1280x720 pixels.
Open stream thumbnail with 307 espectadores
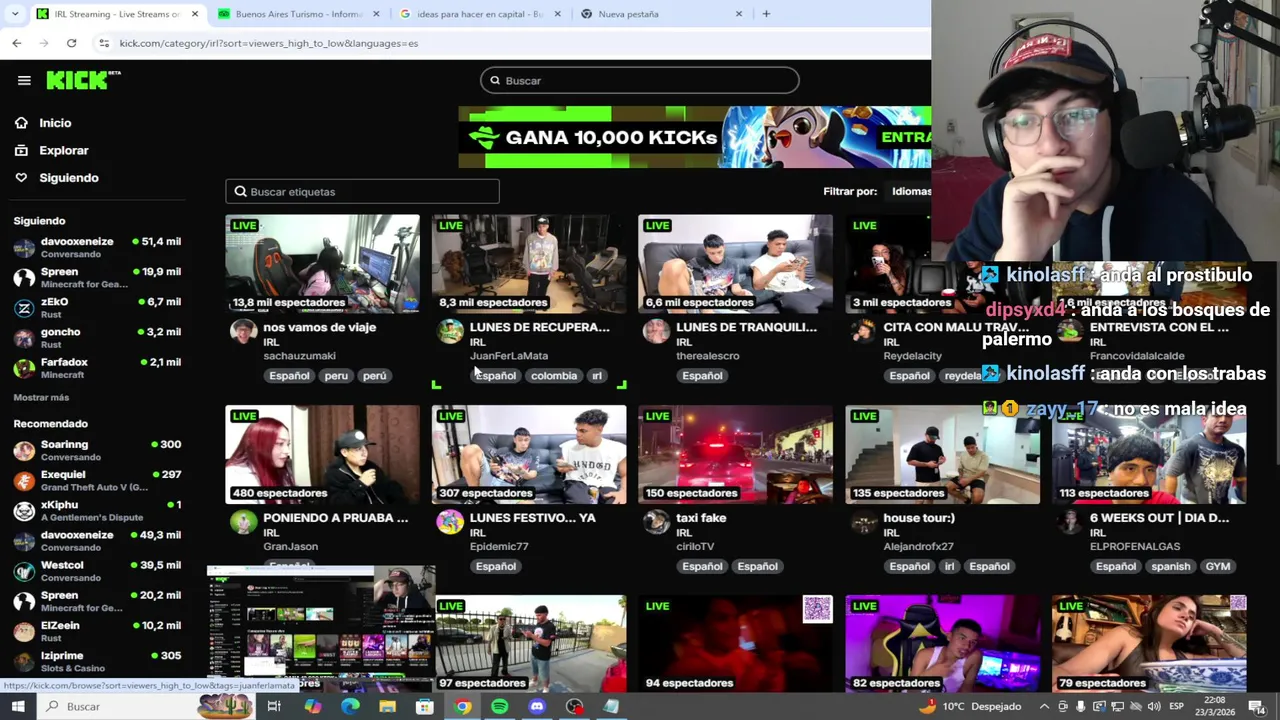click(529, 454)
